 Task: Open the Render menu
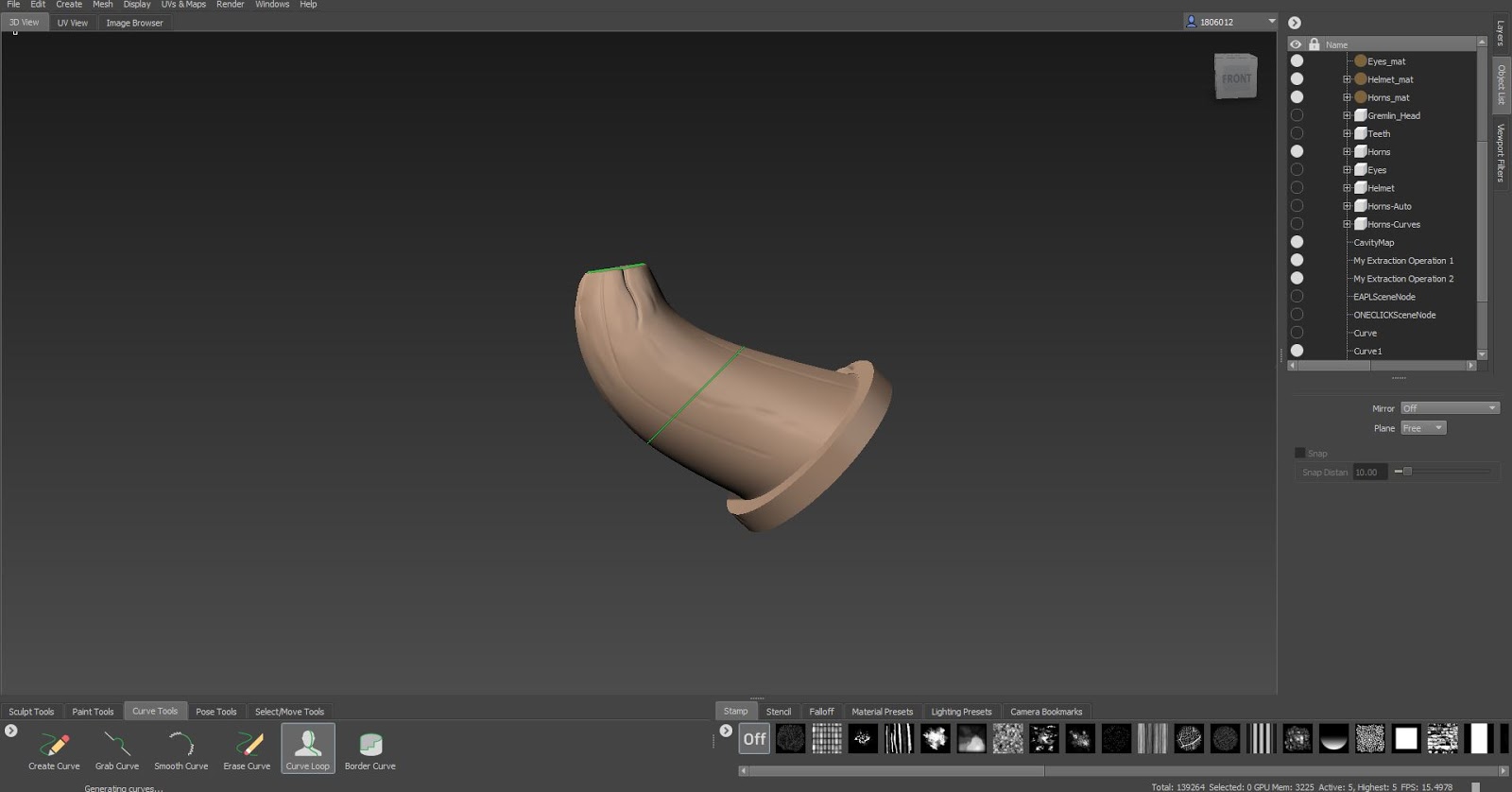coord(231,5)
